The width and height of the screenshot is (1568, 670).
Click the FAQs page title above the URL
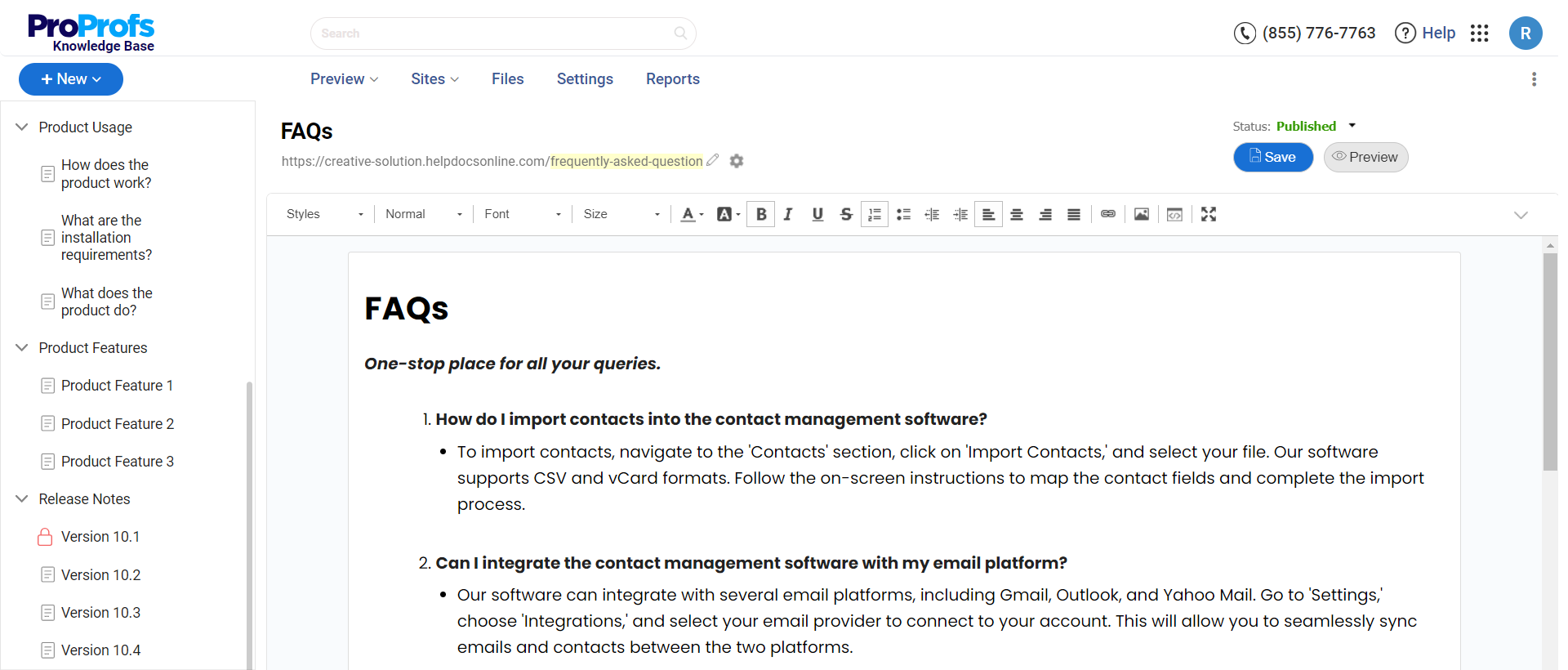[307, 132]
